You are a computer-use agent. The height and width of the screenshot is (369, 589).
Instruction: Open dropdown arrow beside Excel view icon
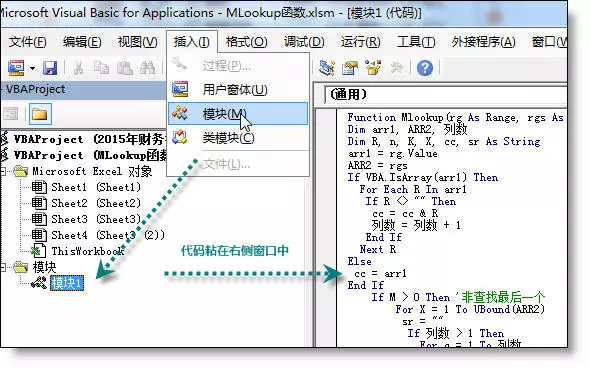point(32,68)
